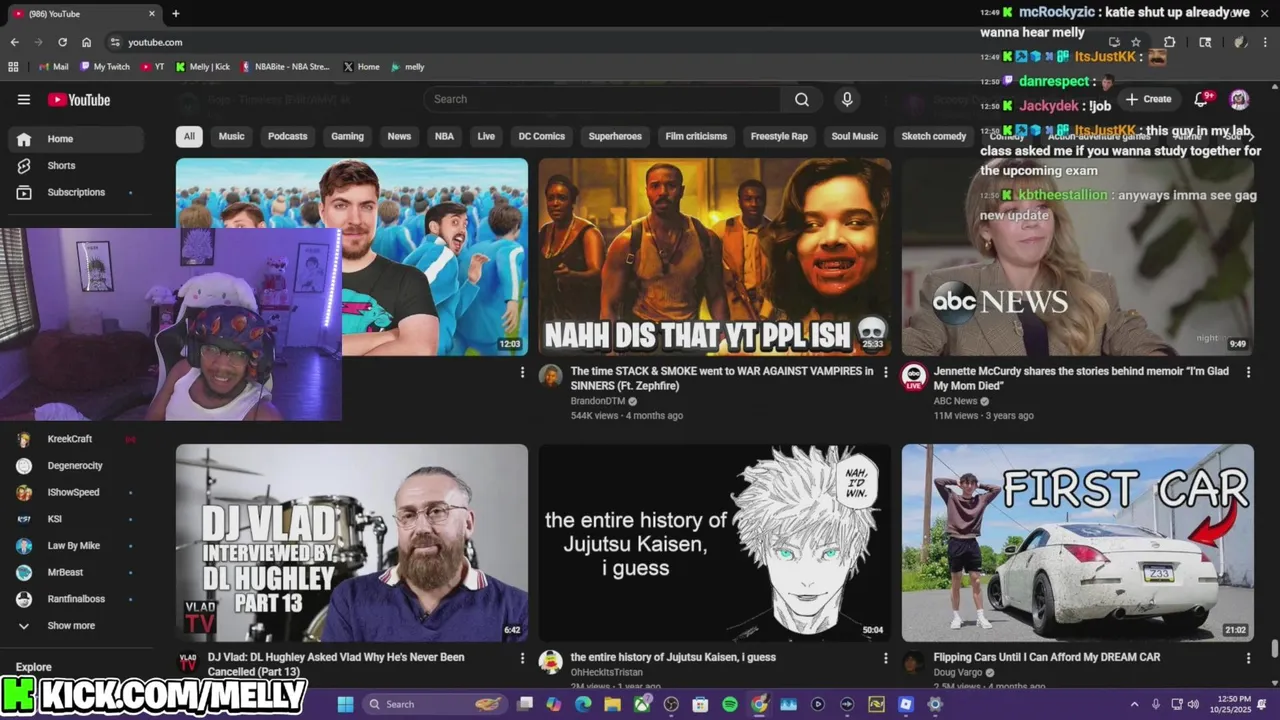Open more options for the Jujutsu Kaisen video
This screenshot has height=720, width=1280.
[885, 658]
